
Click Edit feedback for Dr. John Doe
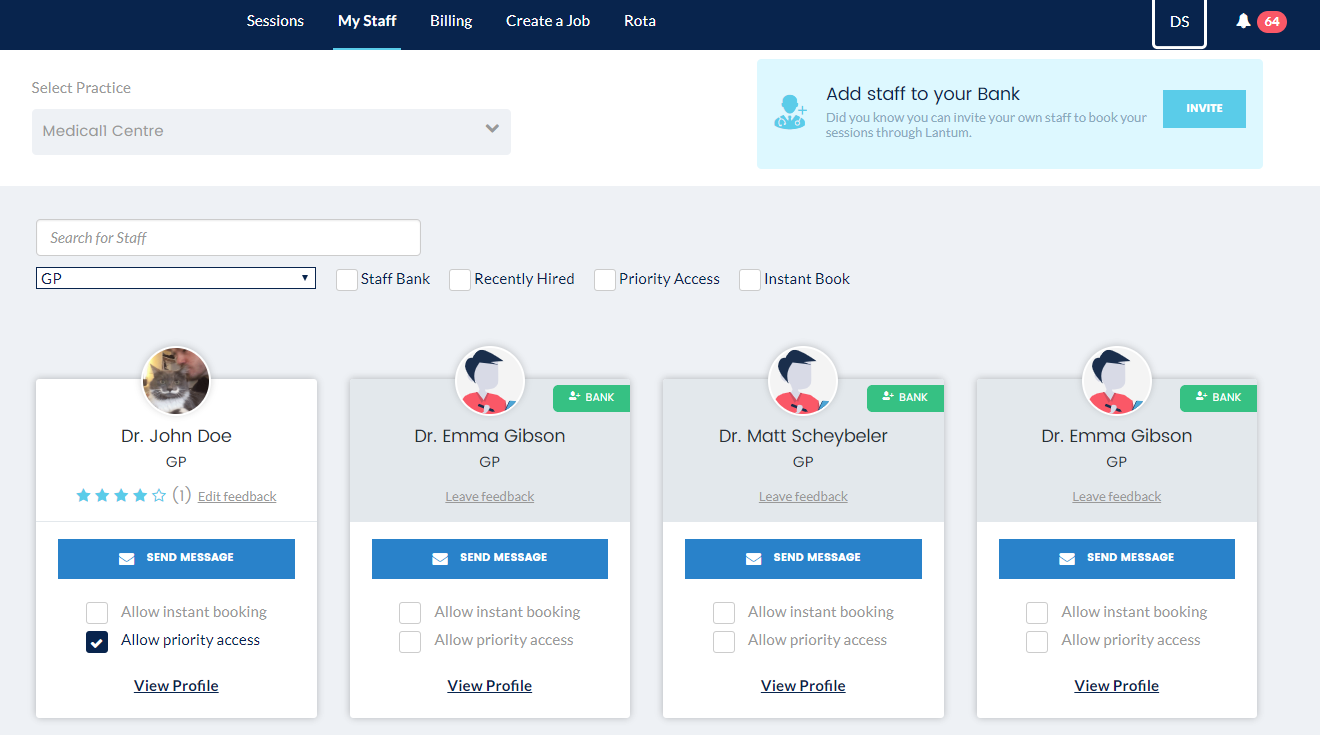click(237, 496)
